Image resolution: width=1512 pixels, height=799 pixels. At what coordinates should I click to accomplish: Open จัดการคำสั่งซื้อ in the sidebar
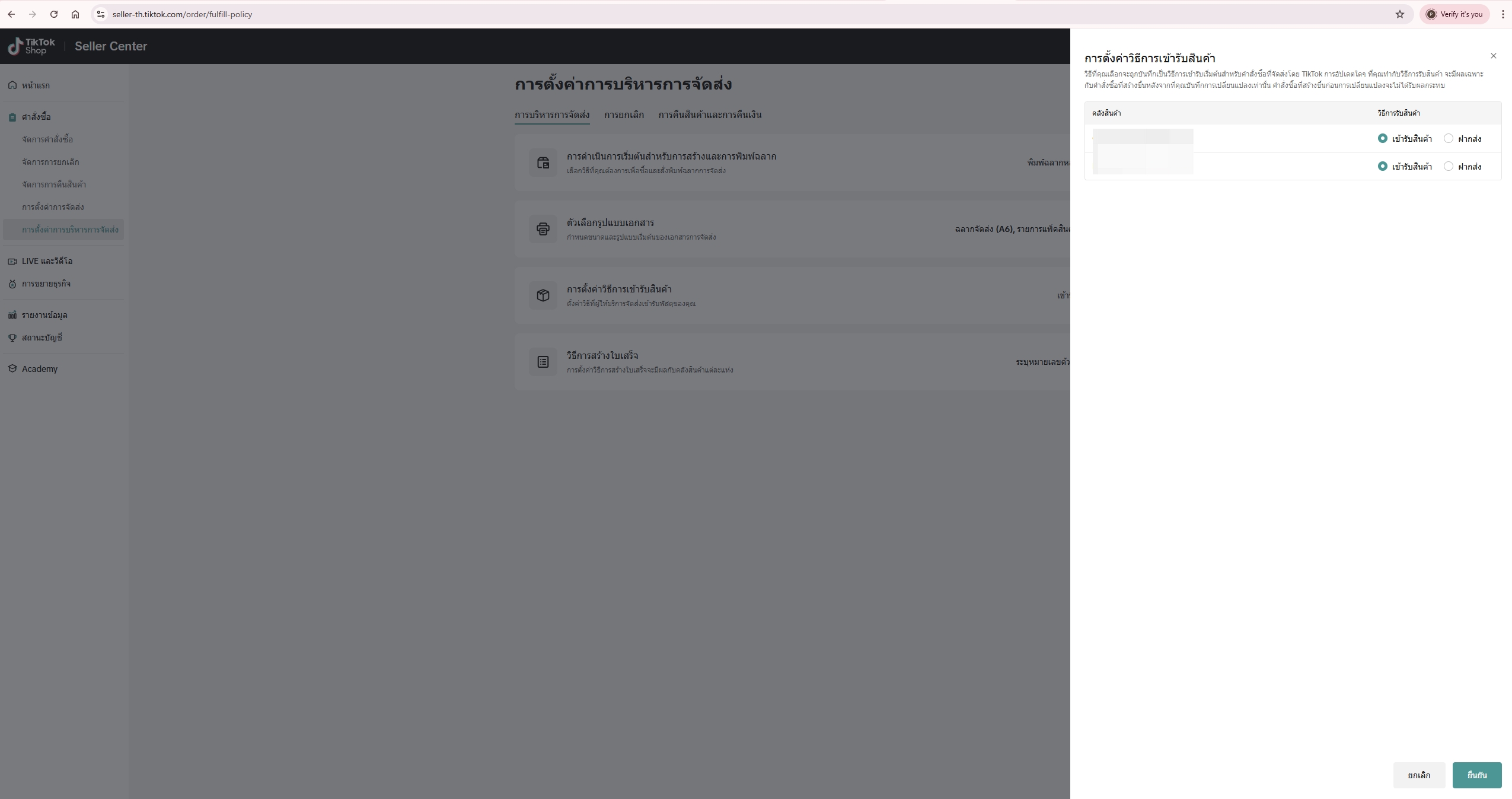(x=47, y=139)
